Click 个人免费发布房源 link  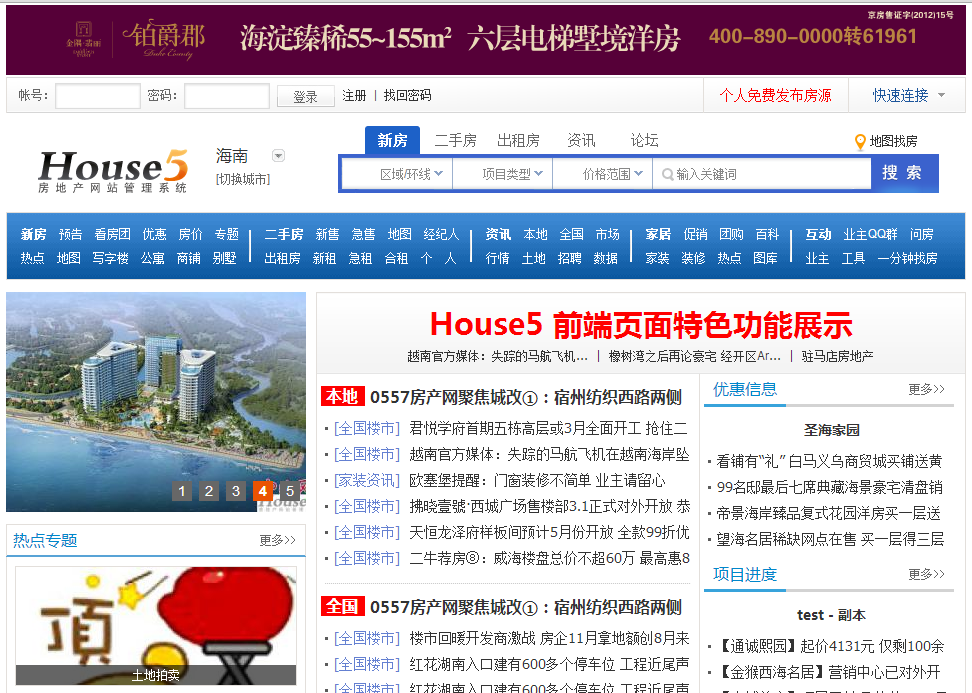775,95
